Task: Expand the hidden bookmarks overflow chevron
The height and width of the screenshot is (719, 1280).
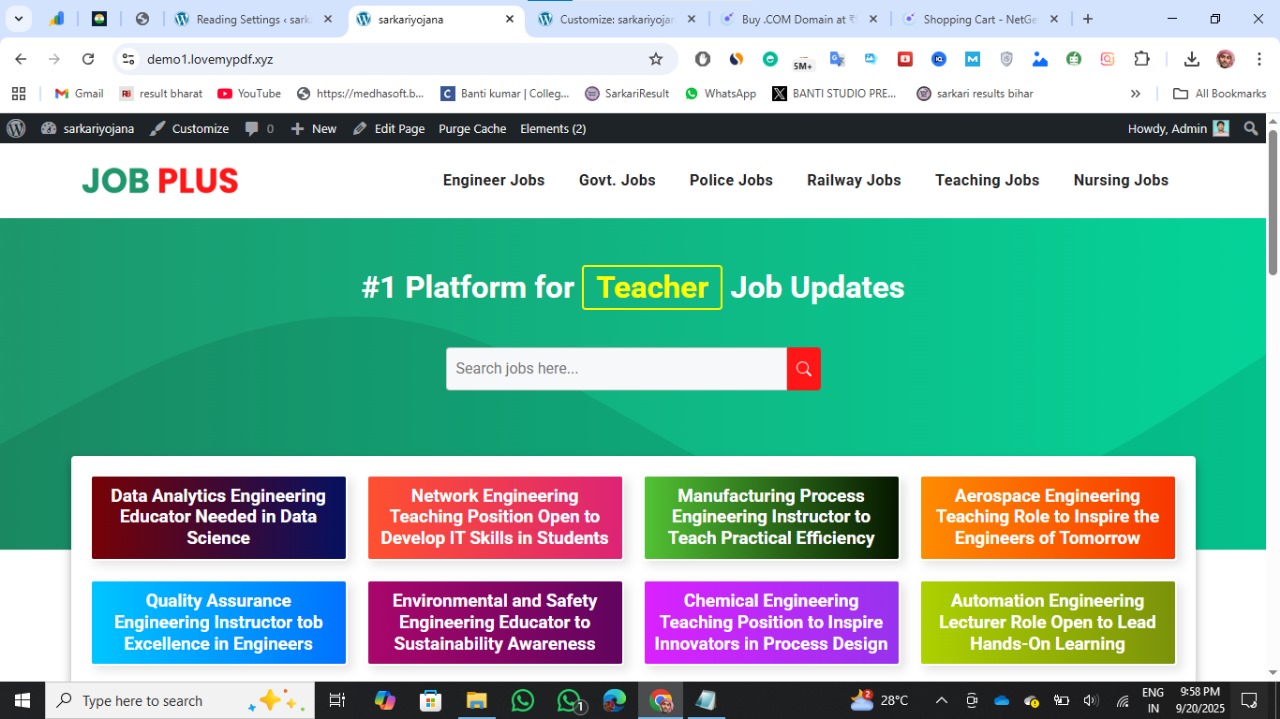Action: (1135, 94)
